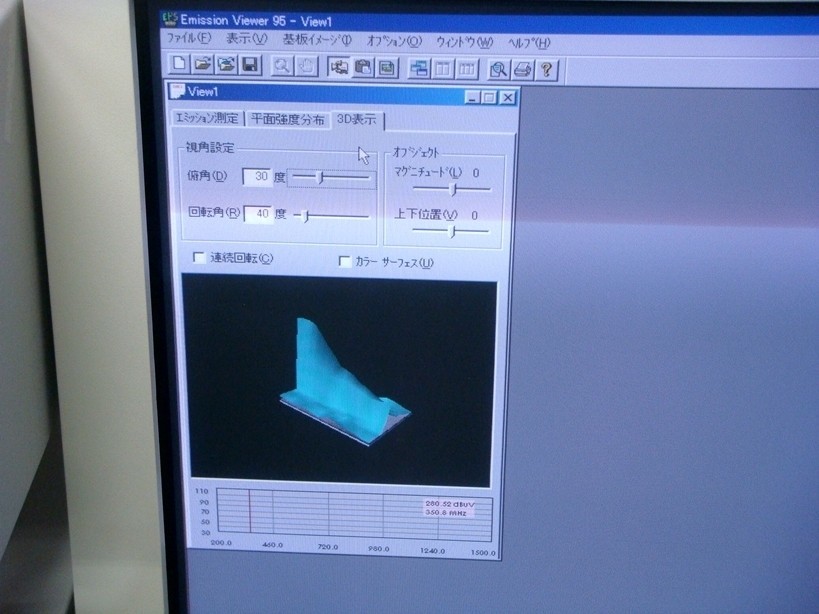Open the 表示(V) menu

pos(246,39)
